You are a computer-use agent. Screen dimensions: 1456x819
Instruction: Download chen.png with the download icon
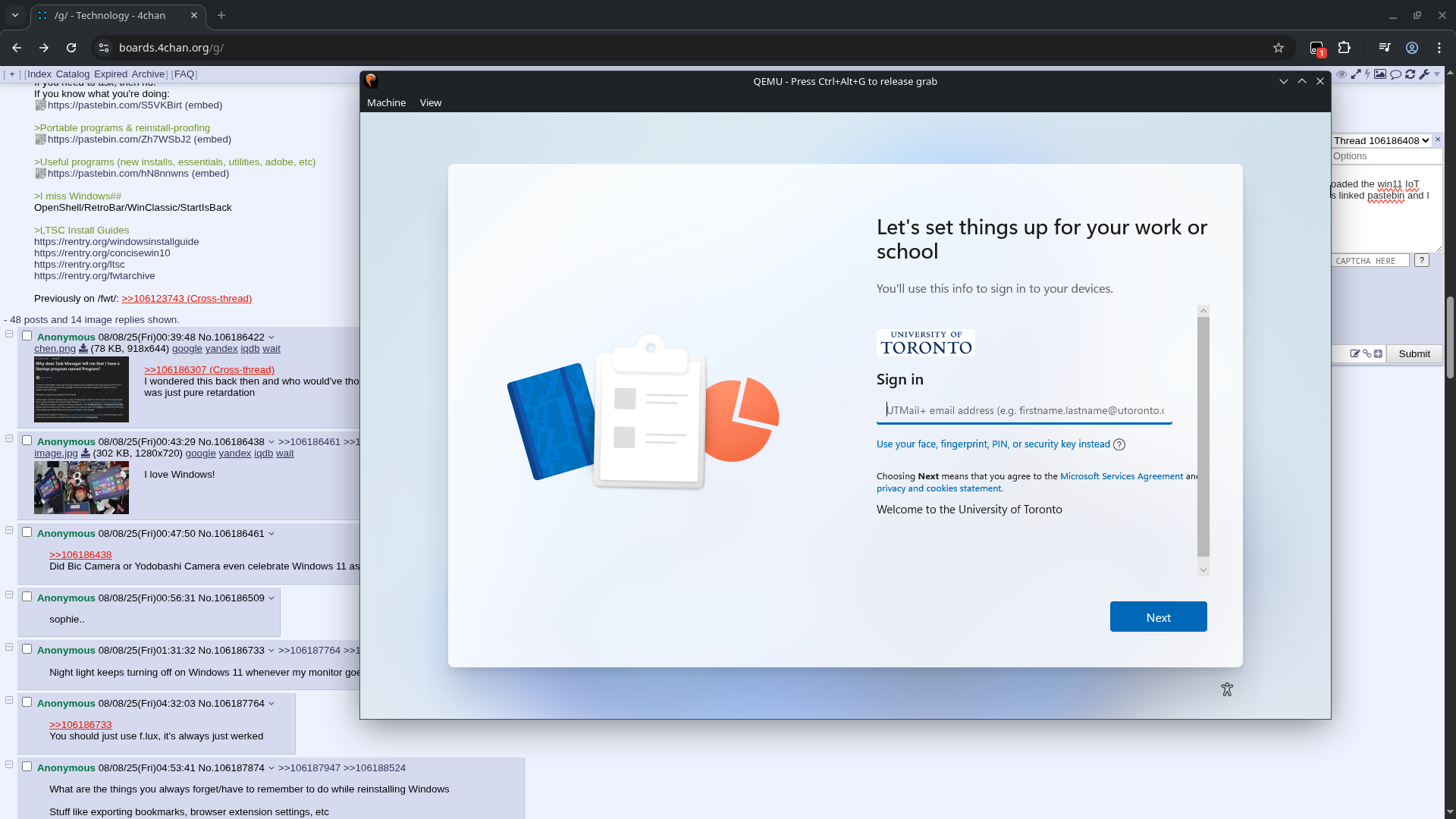pyautogui.click(x=83, y=349)
